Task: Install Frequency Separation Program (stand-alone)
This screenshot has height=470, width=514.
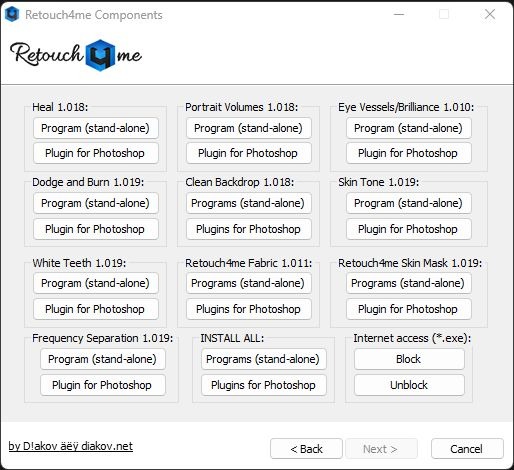Action: [103, 359]
